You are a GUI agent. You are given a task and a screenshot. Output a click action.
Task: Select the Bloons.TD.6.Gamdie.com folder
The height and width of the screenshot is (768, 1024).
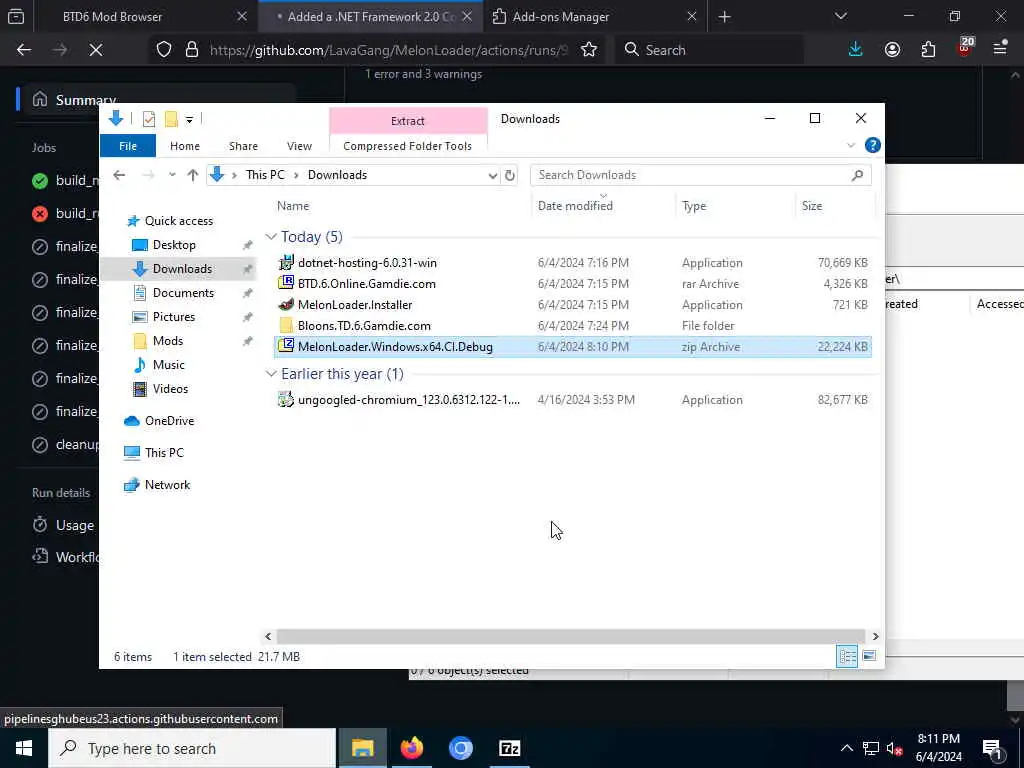[573, 325]
